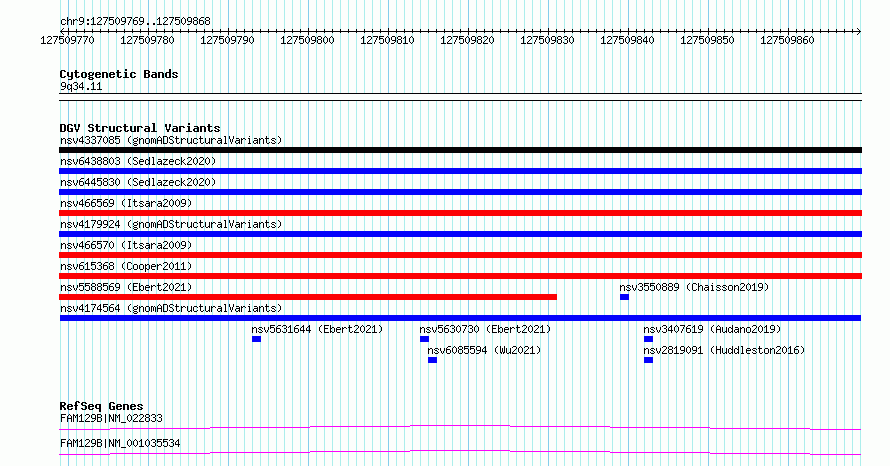Open variant label nsv3550889 (Chaisson2019)
Image resolution: width=890 pixels, height=466 pixels.
point(694,287)
